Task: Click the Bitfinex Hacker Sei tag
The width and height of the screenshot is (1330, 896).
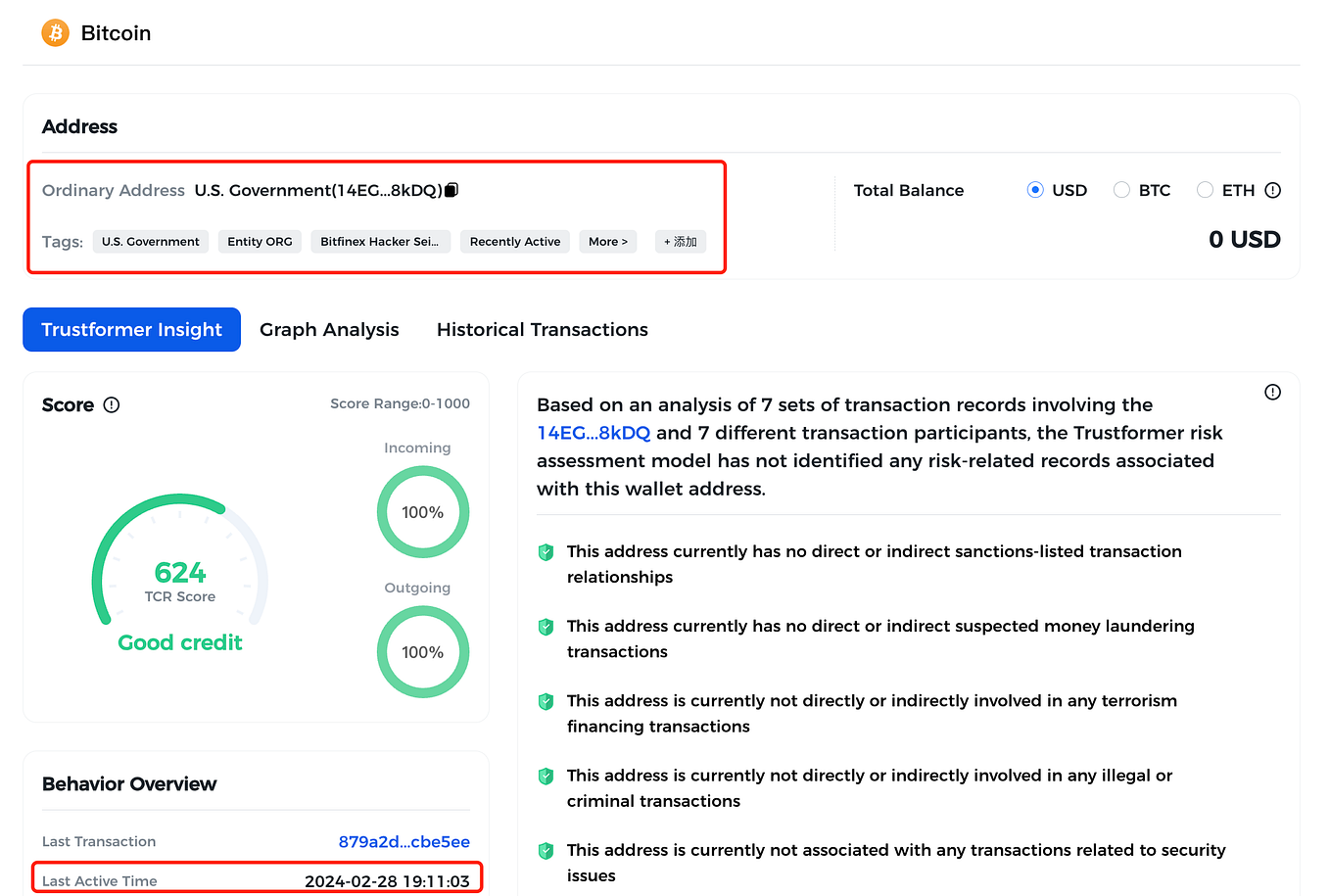Action: click(x=380, y=241)
